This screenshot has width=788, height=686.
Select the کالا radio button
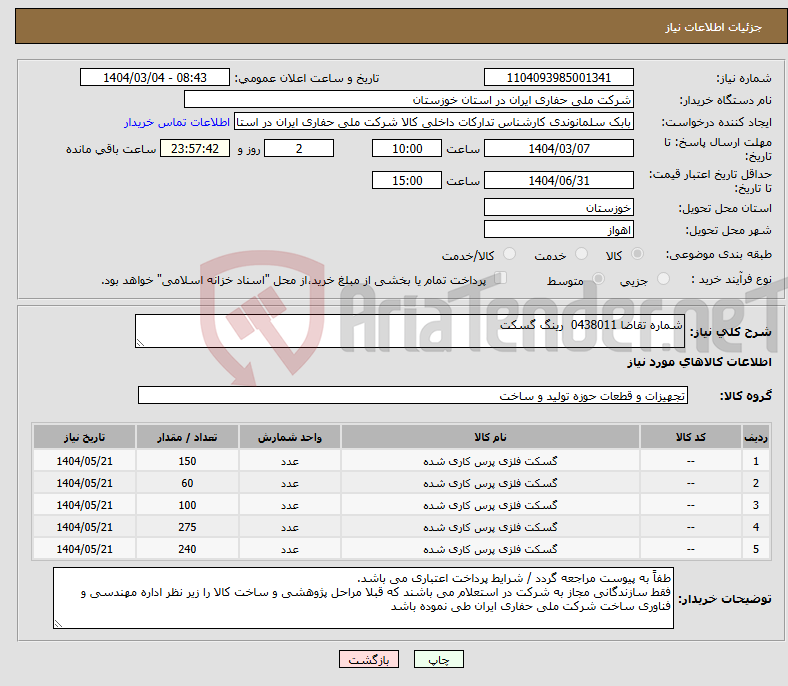tap(638, 256)
